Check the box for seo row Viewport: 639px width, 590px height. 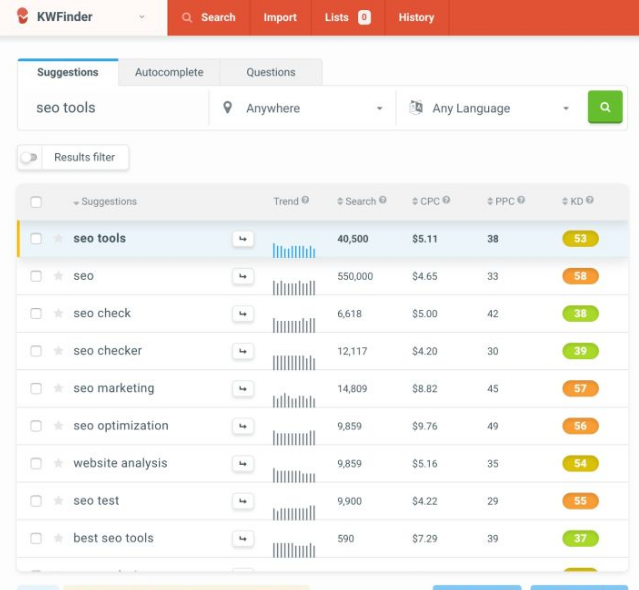pyautogui.click(x=36, y=276)
